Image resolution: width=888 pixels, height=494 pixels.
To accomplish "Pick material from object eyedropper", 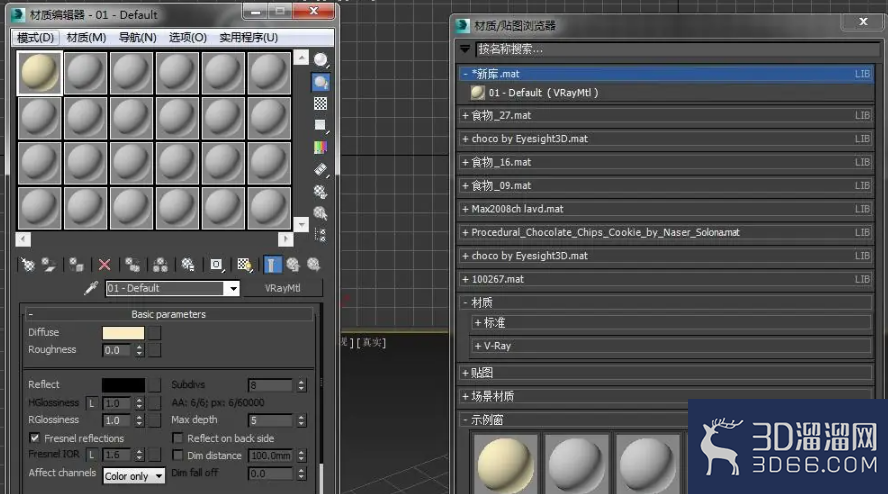I will pos(91,288).
